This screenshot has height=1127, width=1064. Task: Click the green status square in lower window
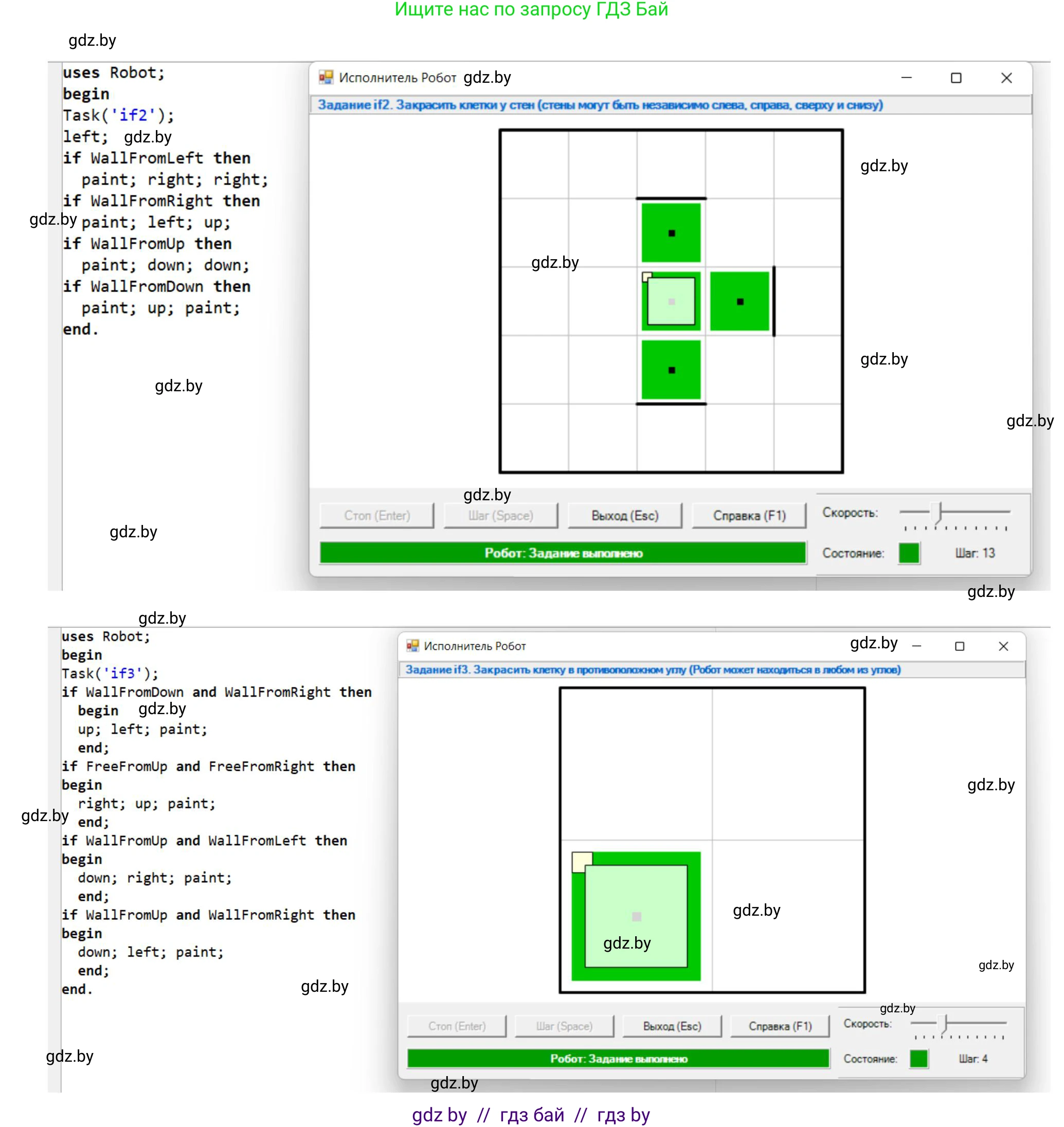918,1059
